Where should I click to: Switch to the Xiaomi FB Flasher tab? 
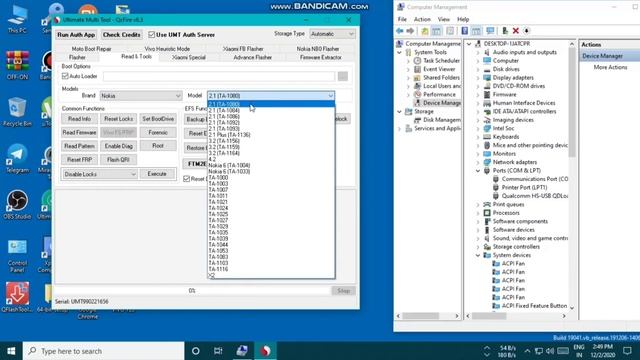(243, 49)
